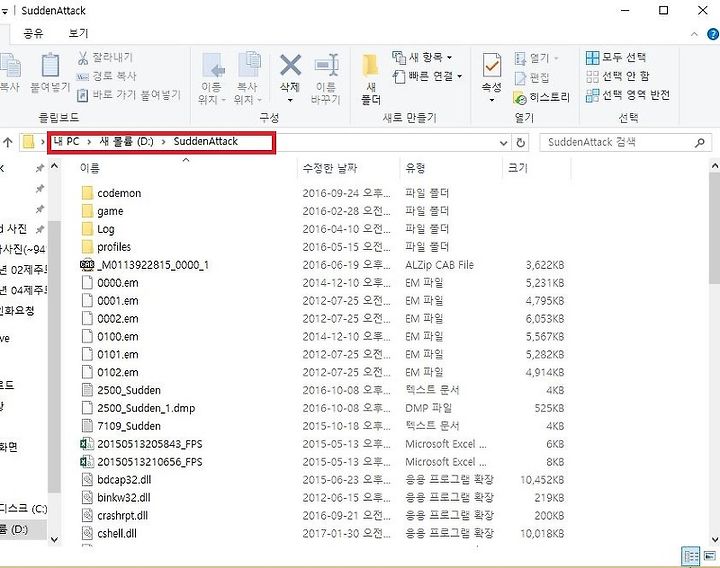The width and height of the screenshot is (720, 568).
Task: Click the 삭제 (Delete) X icon
Action: pos(290,65)
